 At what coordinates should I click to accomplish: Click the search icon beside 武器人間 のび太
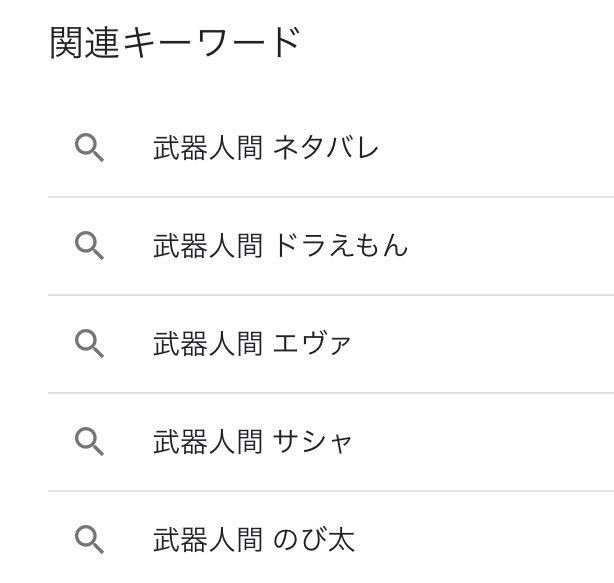coord(89,540)
